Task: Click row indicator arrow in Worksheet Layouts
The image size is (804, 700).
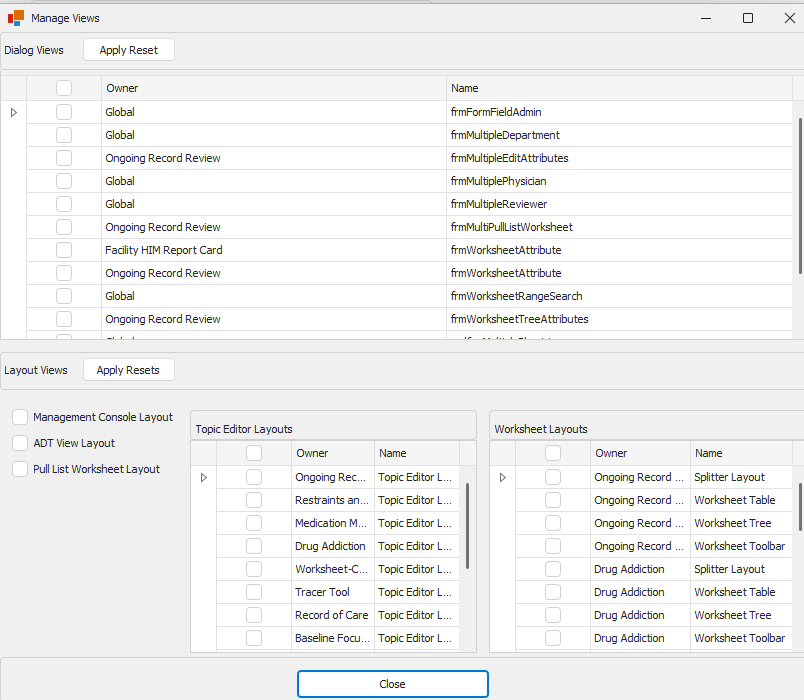Action: pos(502,477)
